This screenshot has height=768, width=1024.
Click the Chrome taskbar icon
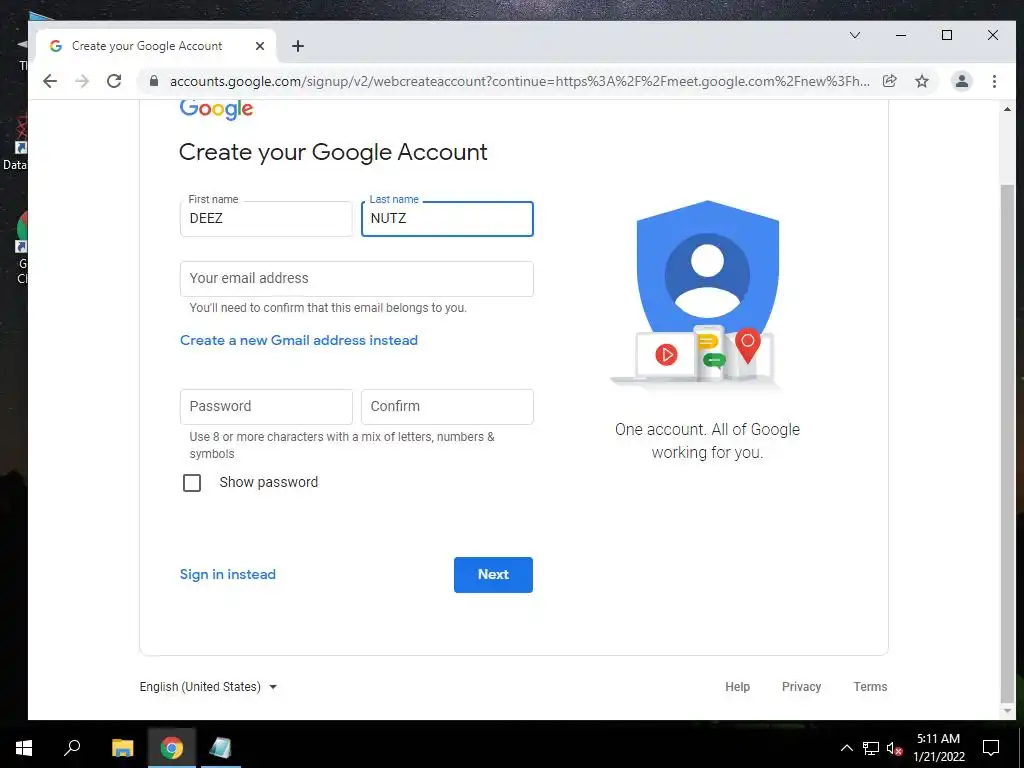coord(172,747)
